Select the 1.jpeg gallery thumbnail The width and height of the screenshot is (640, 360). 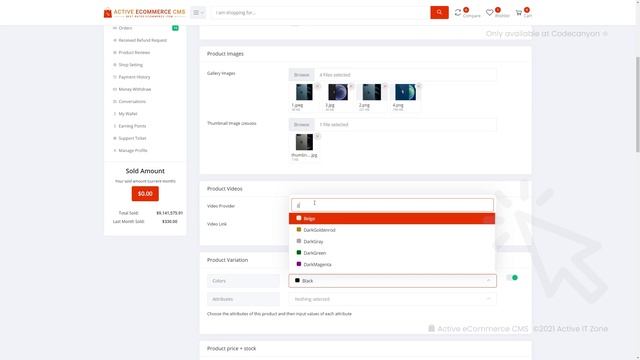click(304, 92)
